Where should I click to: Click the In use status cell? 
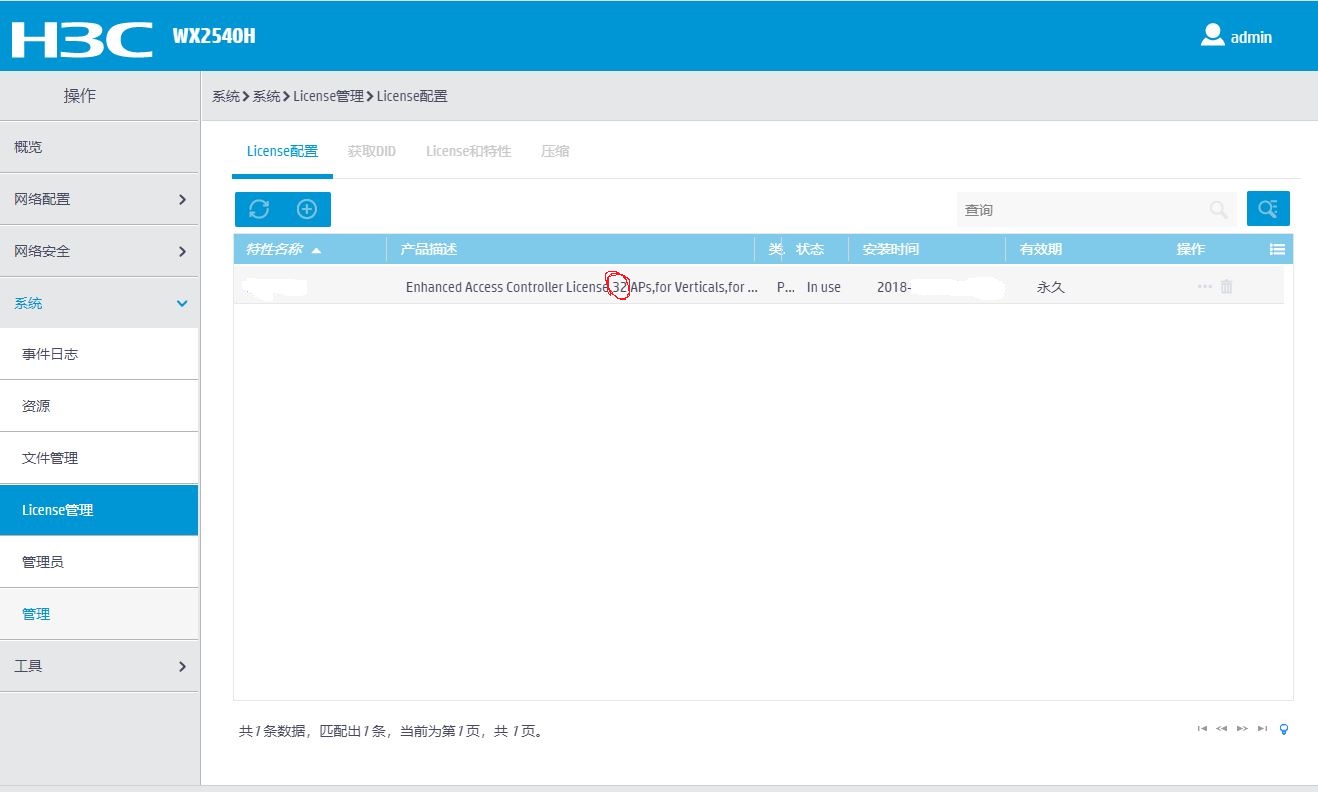point(824,287)
